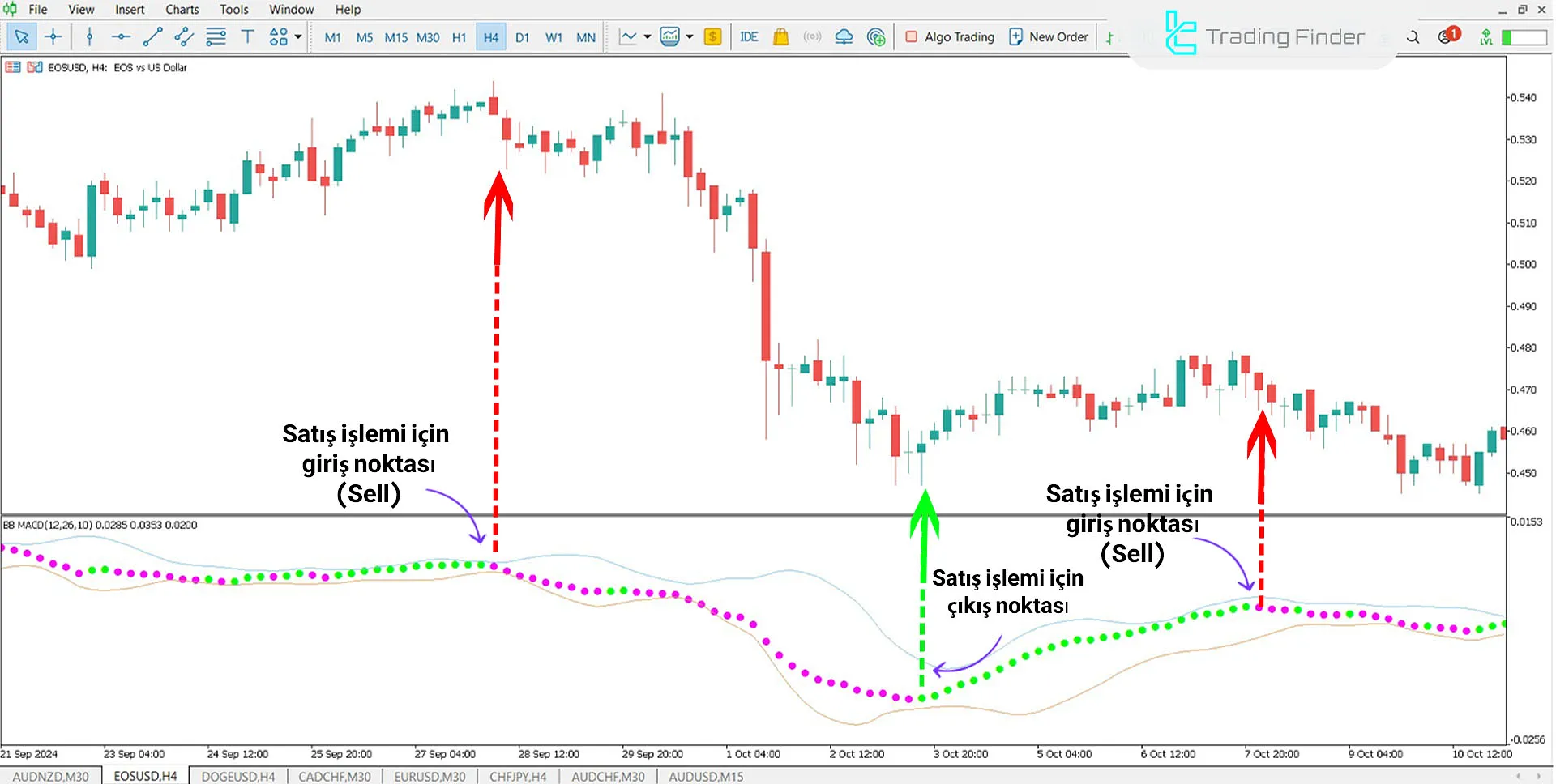1556x784 pixels.
Task: Open the search magnifier
Action: click(1412, 36)
